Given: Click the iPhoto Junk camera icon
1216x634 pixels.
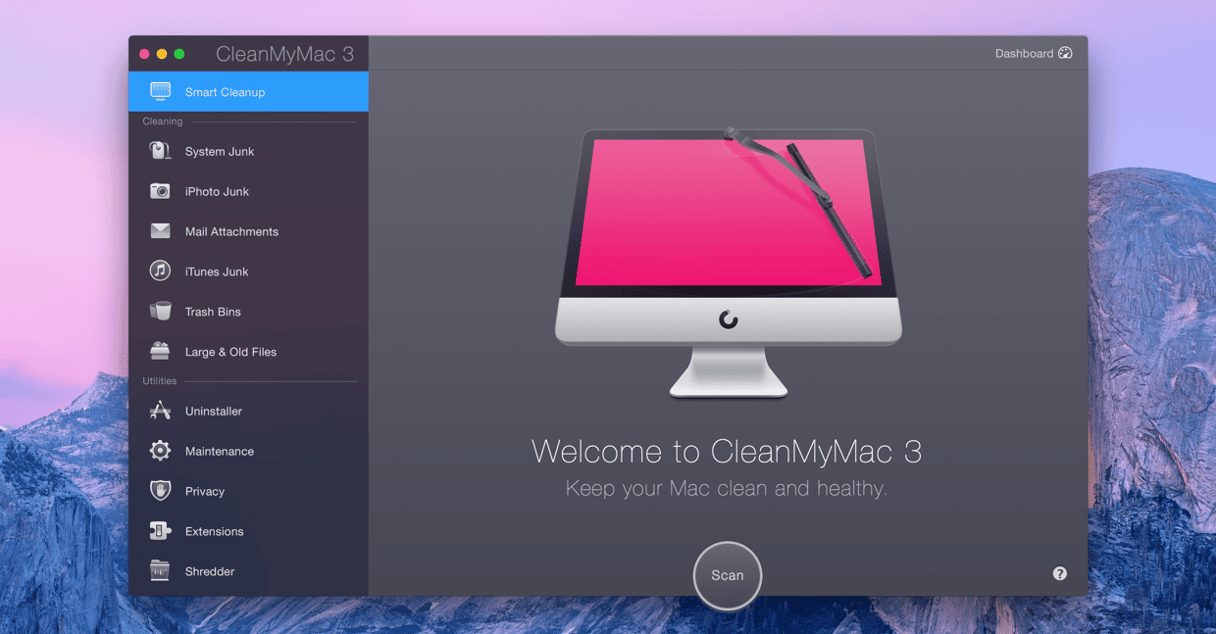Looking at the screenshot, I should 160,191.
